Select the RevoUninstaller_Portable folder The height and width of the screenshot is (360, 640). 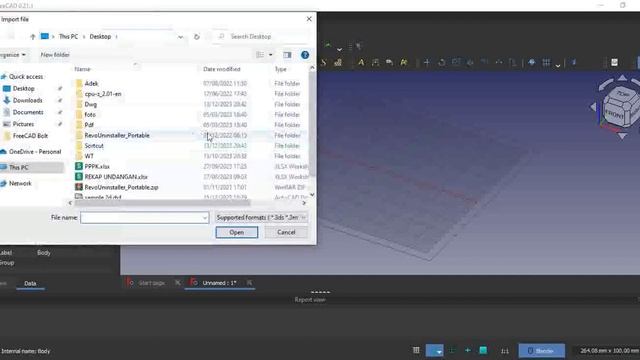117,136
